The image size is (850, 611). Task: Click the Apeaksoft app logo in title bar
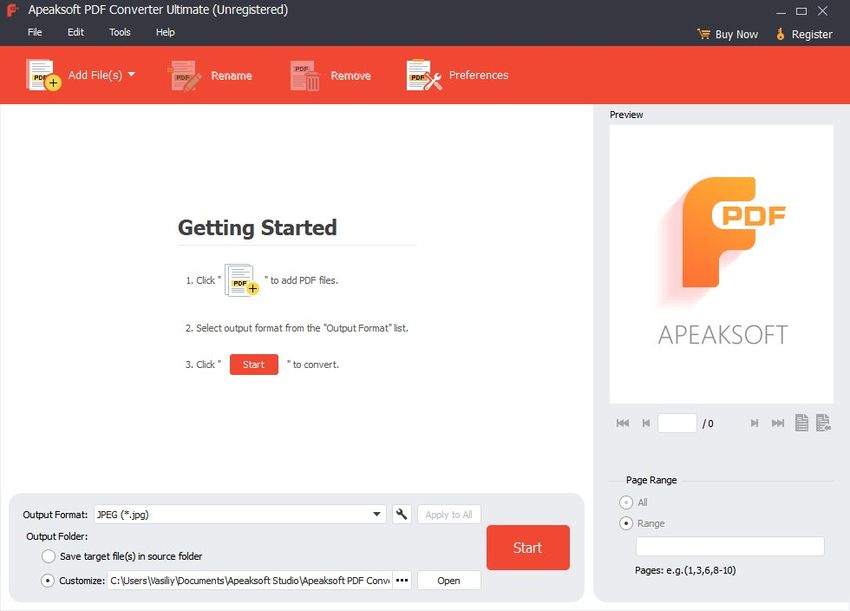[x=12, y=10]
